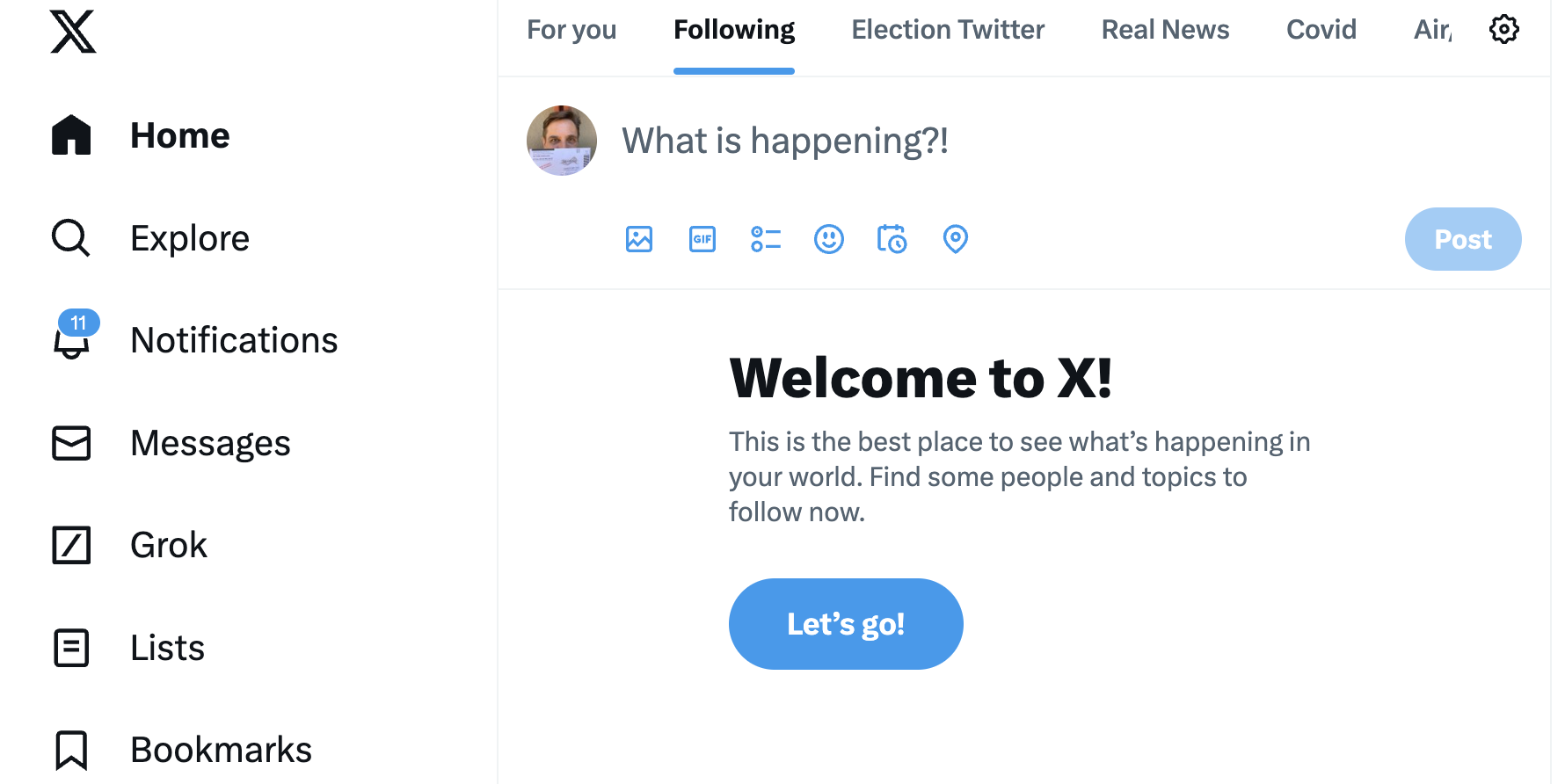Switch to the Covid tab

tap(1321, 30)
